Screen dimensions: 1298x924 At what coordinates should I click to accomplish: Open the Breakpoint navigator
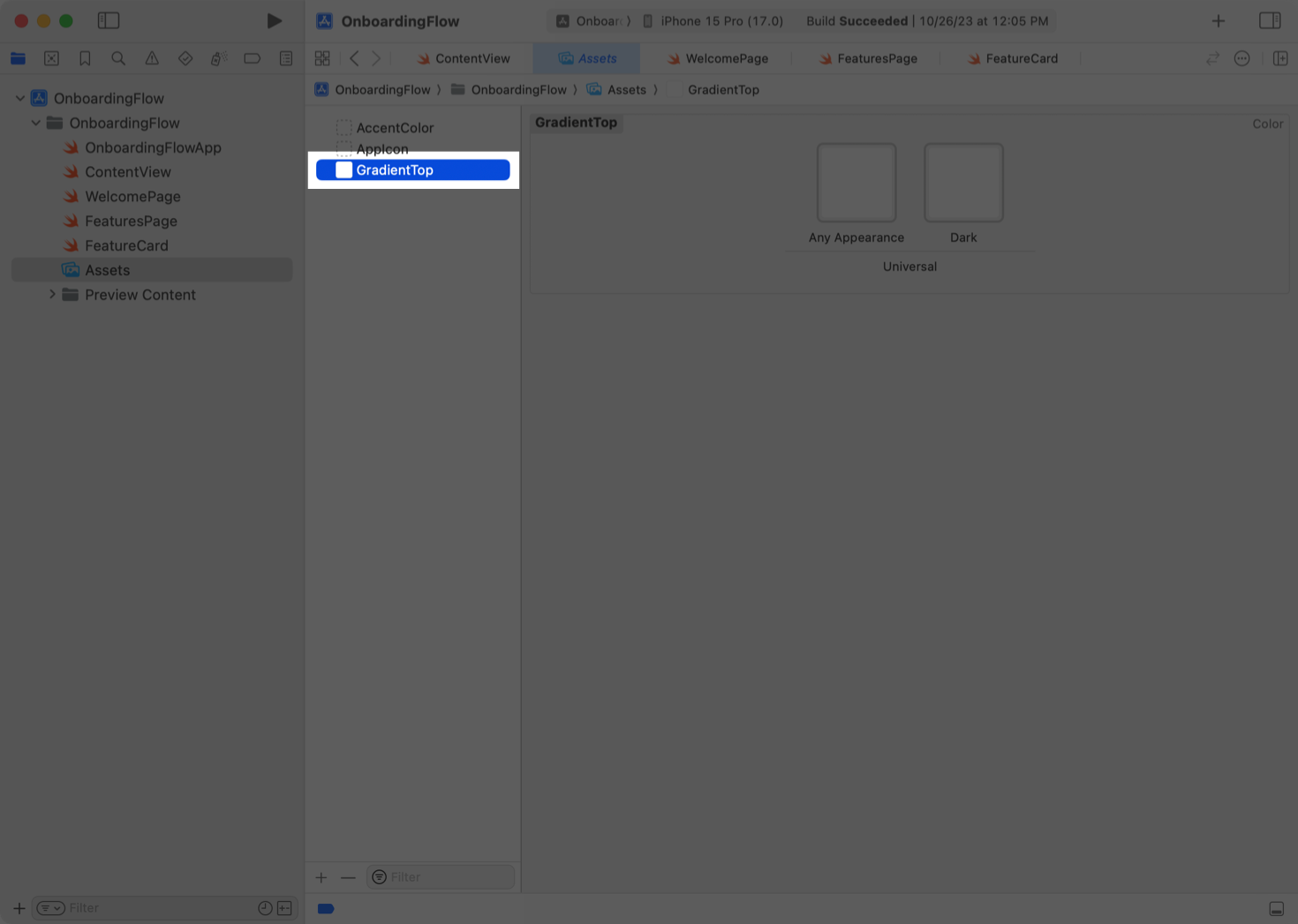pos(252,58)
